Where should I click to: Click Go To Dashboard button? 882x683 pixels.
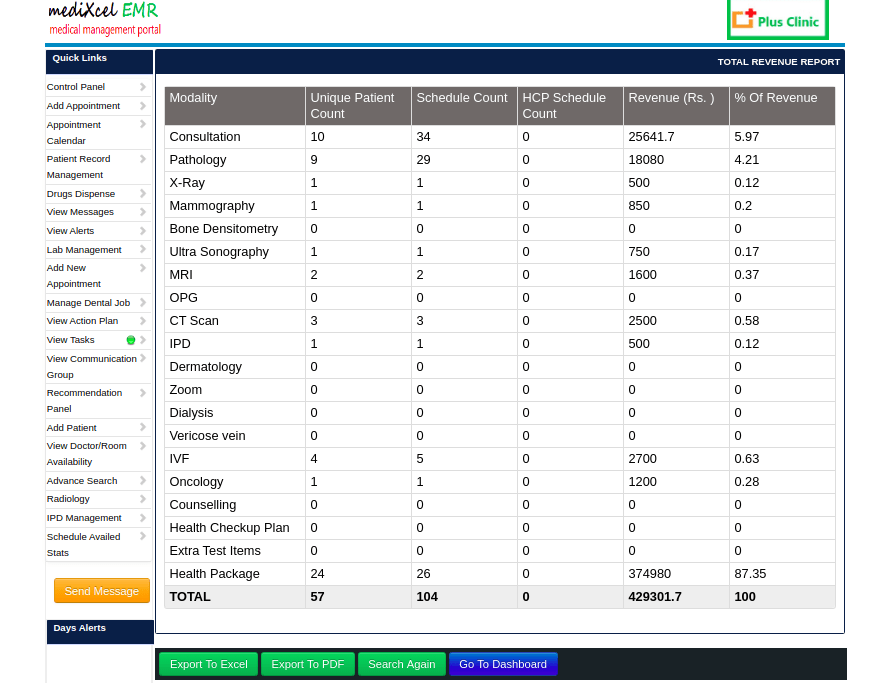[503, 664]
